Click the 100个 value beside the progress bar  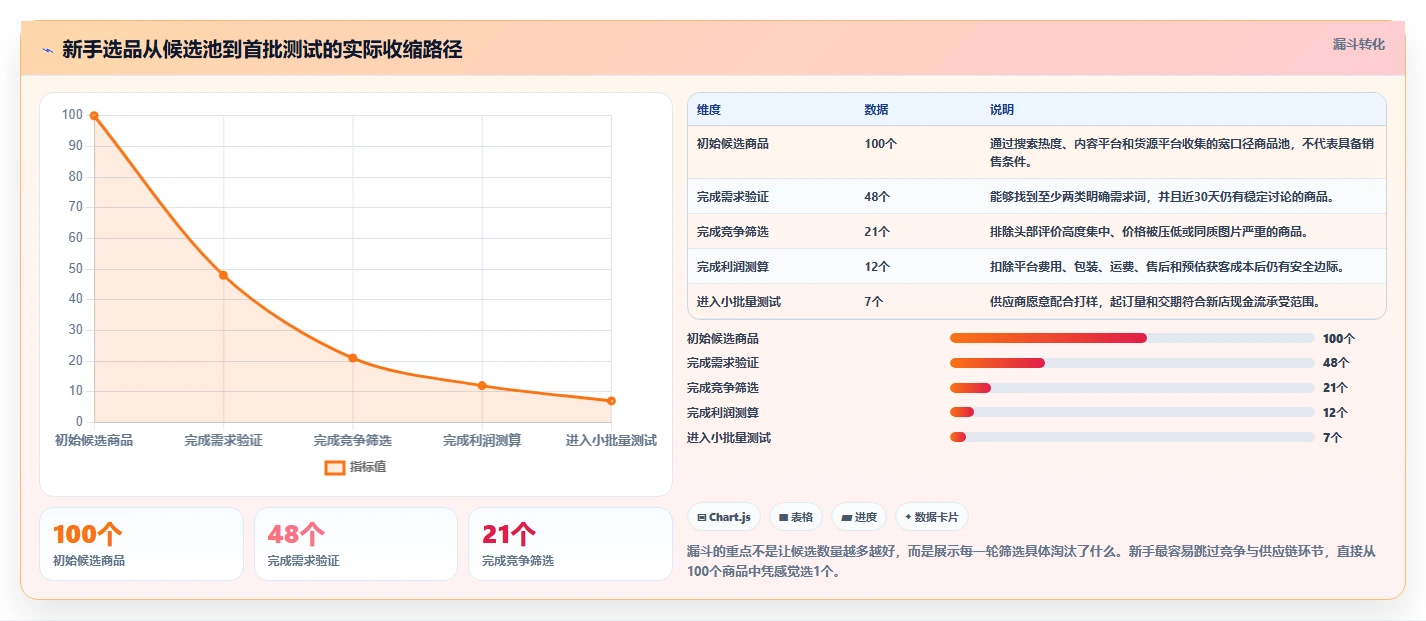[1338, 338]
